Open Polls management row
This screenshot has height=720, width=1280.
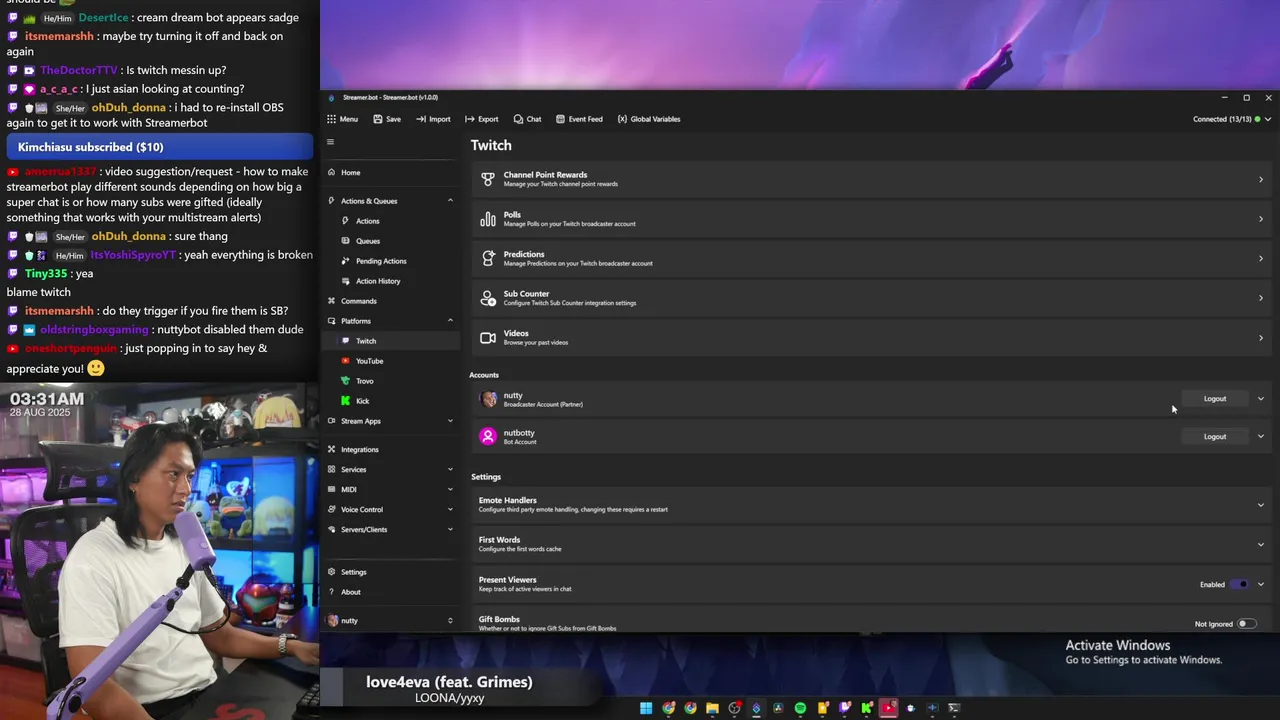[871, 219]
